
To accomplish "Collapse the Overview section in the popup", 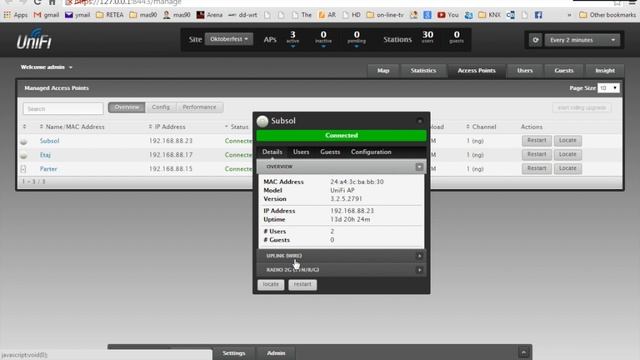I will point(419,167).
